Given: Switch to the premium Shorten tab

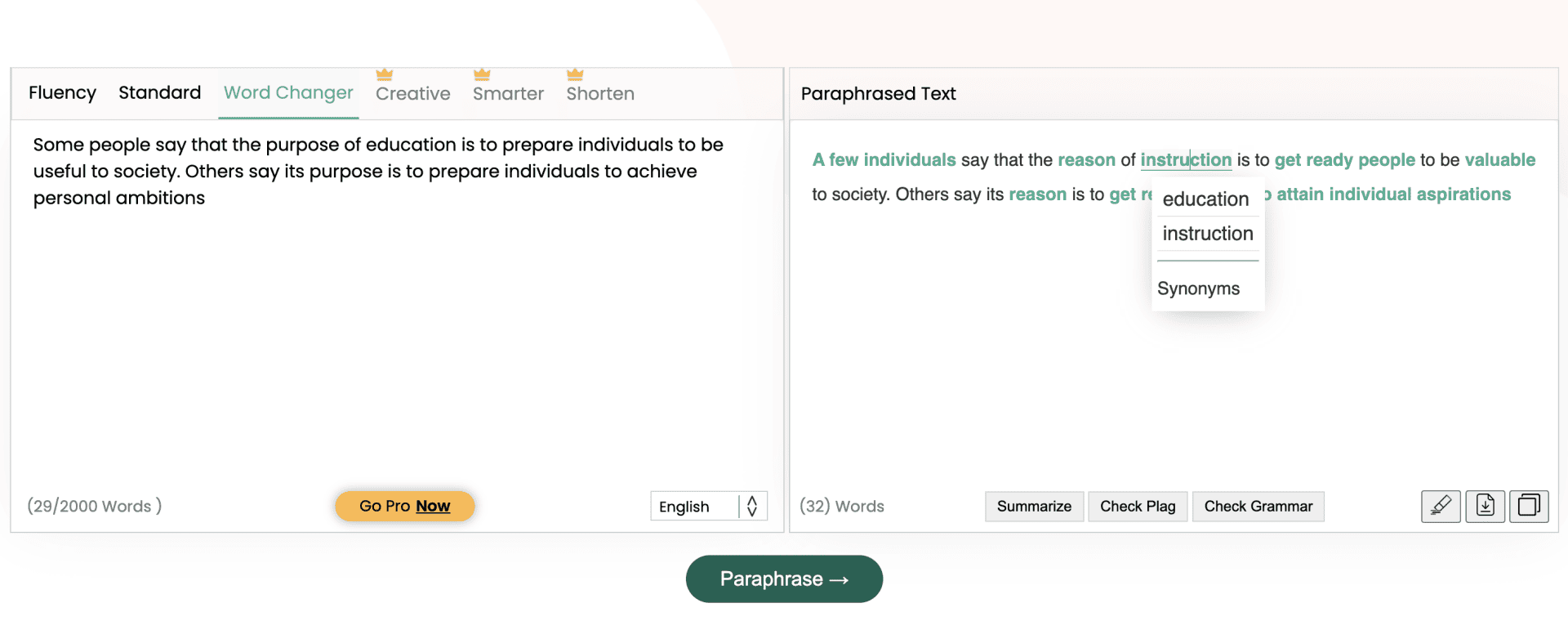Looking at the screenshot, I should pos(600,94).
